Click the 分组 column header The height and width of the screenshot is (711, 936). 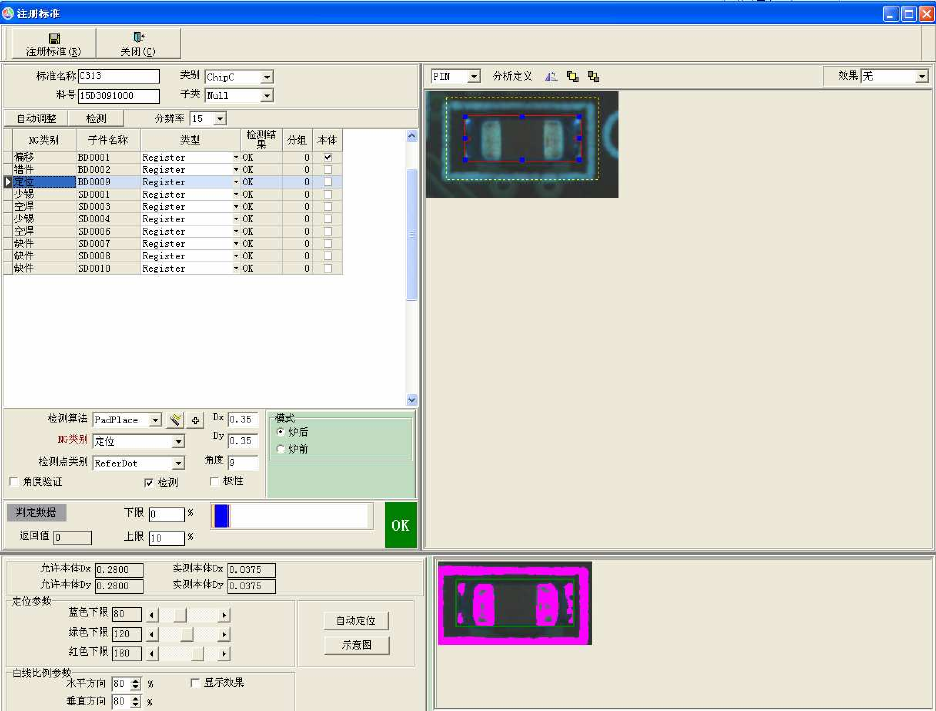coord(297,140)
